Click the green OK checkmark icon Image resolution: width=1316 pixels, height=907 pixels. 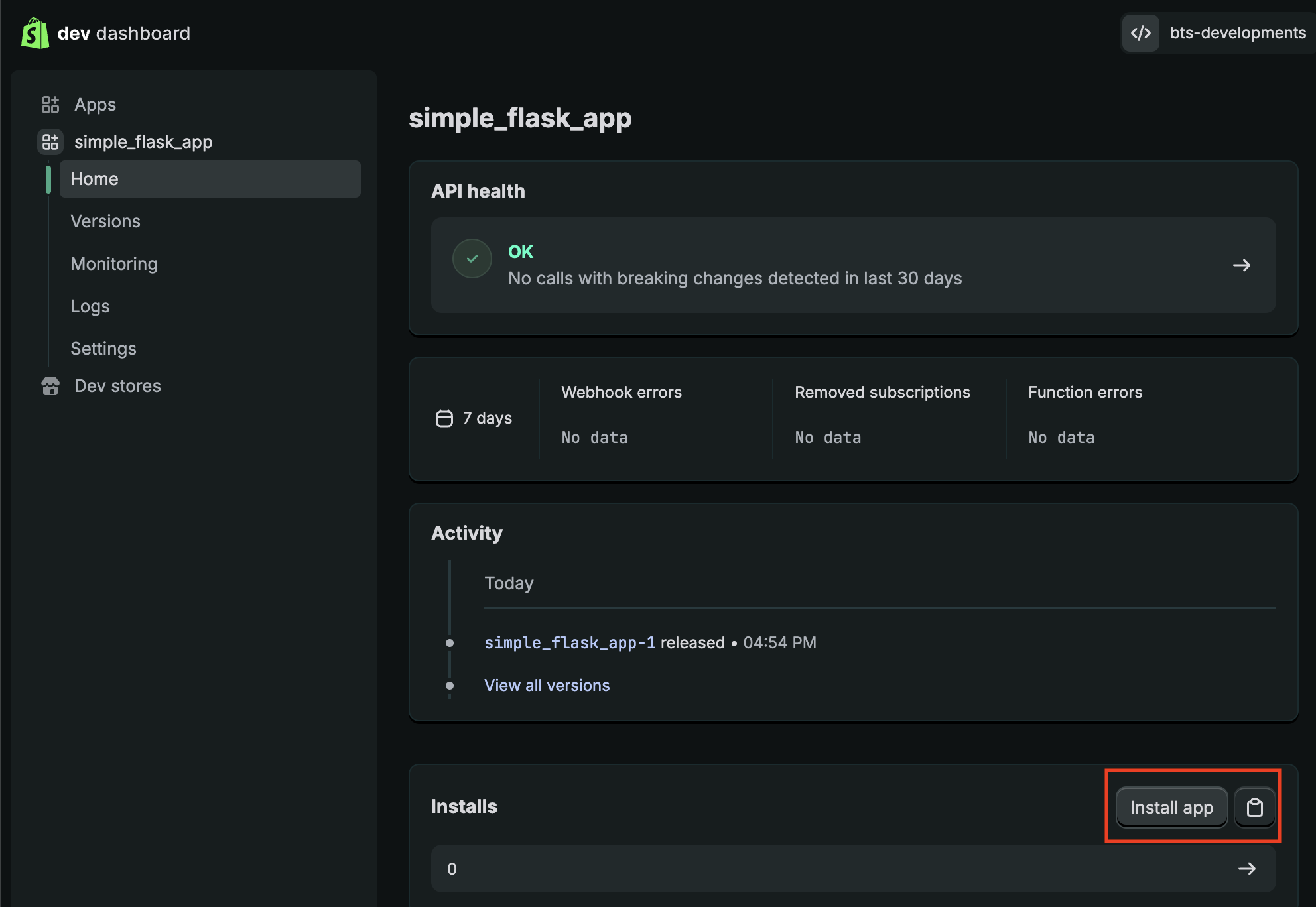coord(472,259)
